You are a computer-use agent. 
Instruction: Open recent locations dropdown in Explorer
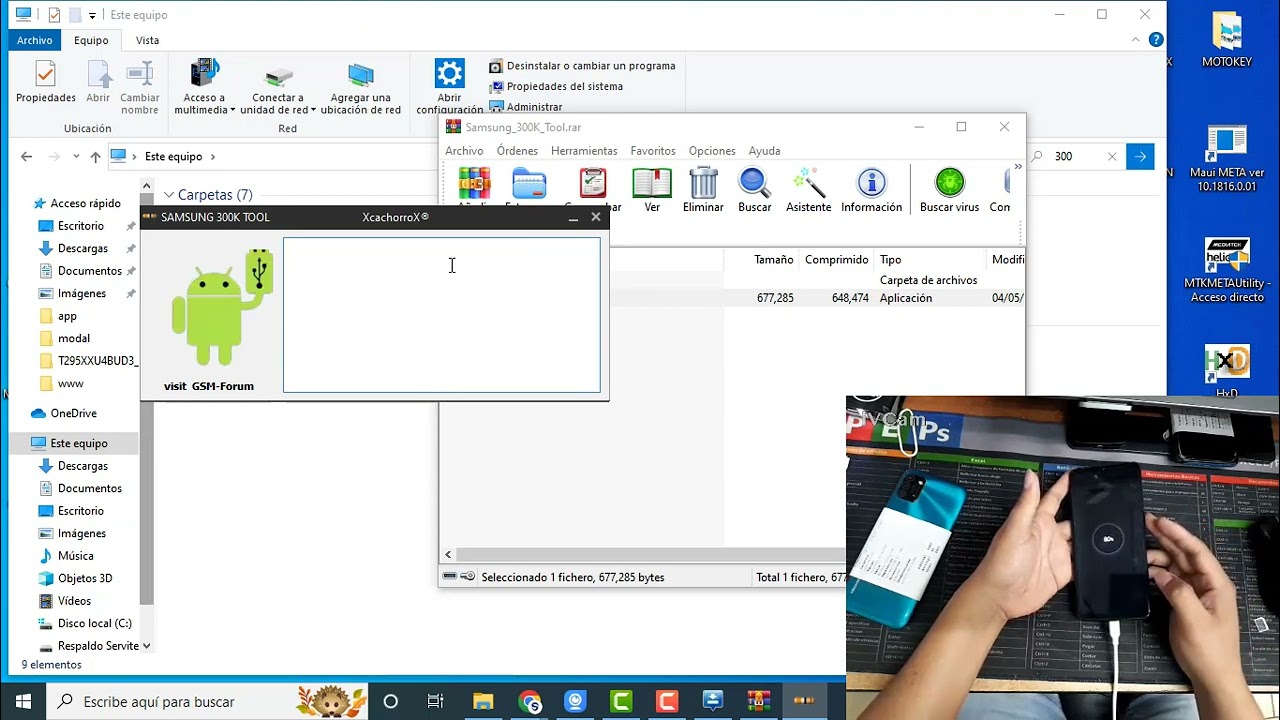74,156
